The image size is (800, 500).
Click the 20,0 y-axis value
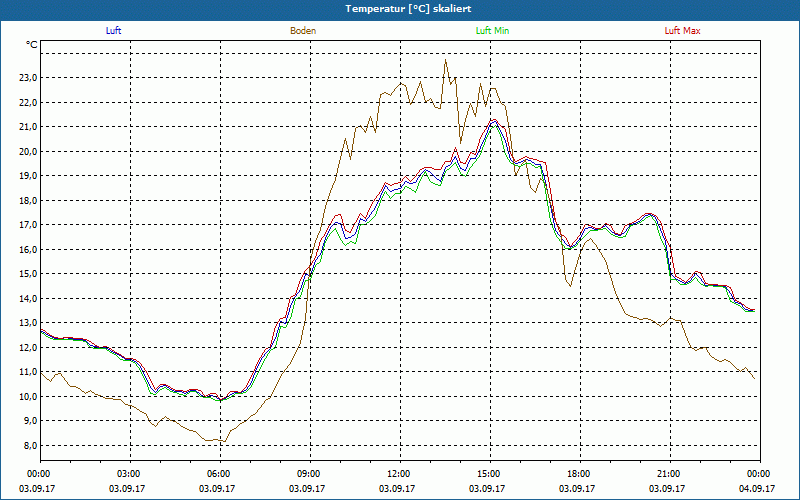[29, 152]
